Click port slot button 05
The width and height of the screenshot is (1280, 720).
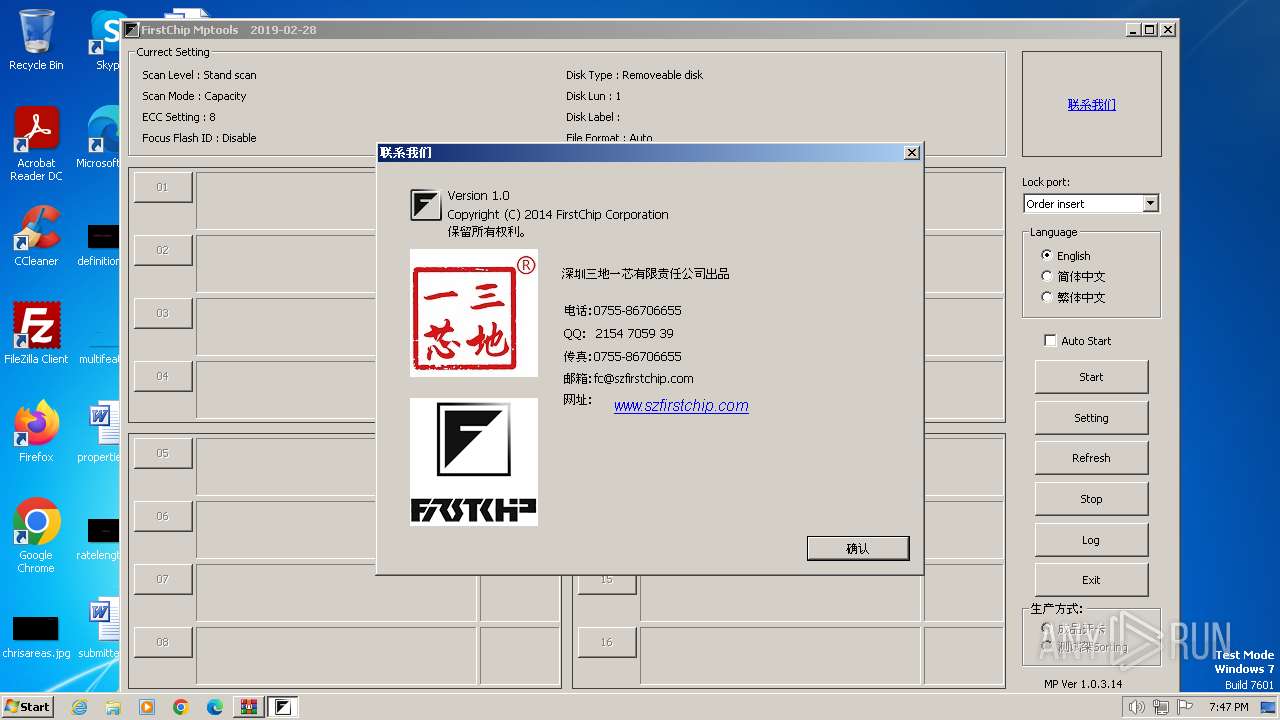pyautogui.click(x=162, y=453)
